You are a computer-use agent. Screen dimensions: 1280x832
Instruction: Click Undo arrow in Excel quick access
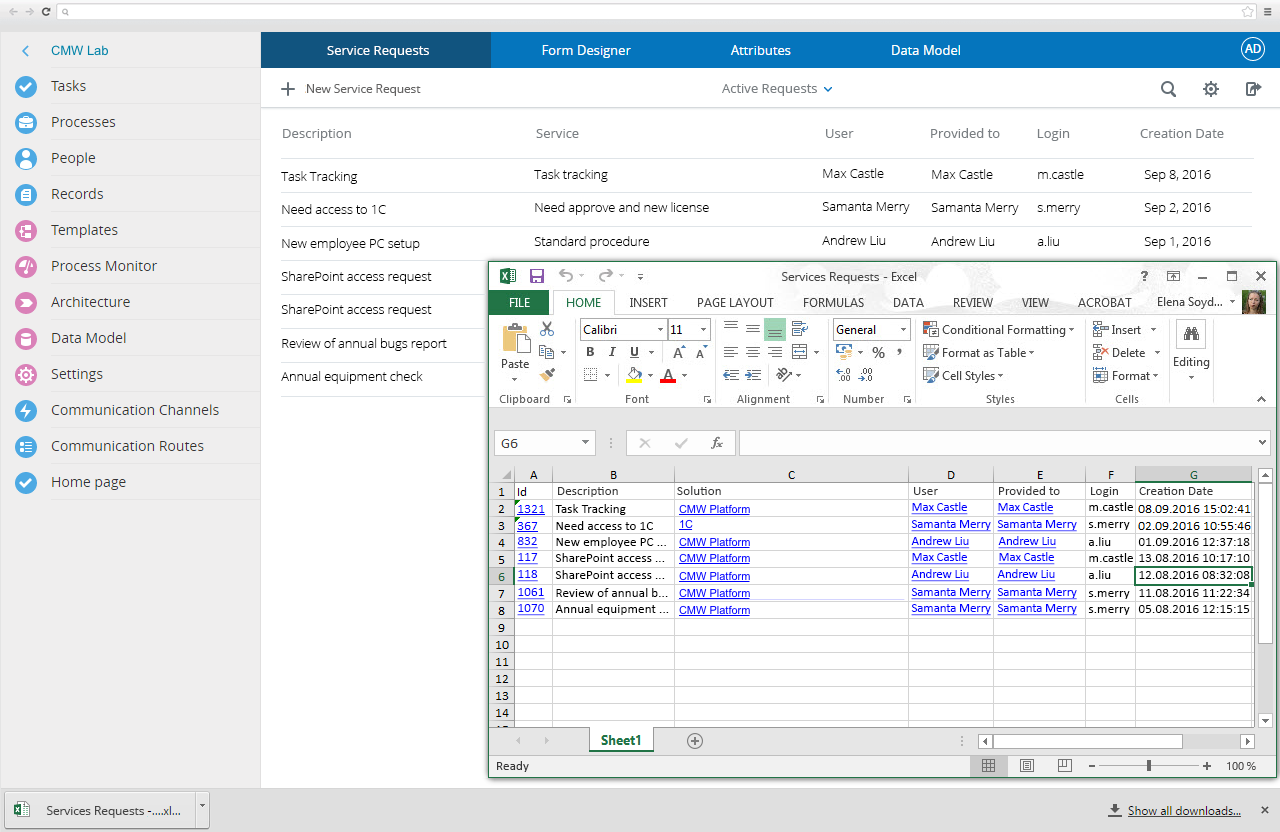566,276
